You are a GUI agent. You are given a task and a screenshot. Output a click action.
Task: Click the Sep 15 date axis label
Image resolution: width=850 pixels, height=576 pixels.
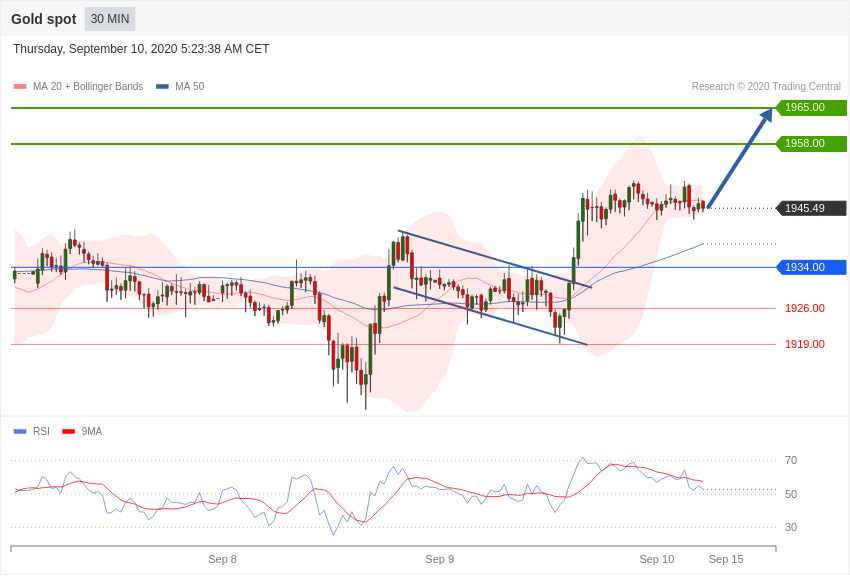726,559
